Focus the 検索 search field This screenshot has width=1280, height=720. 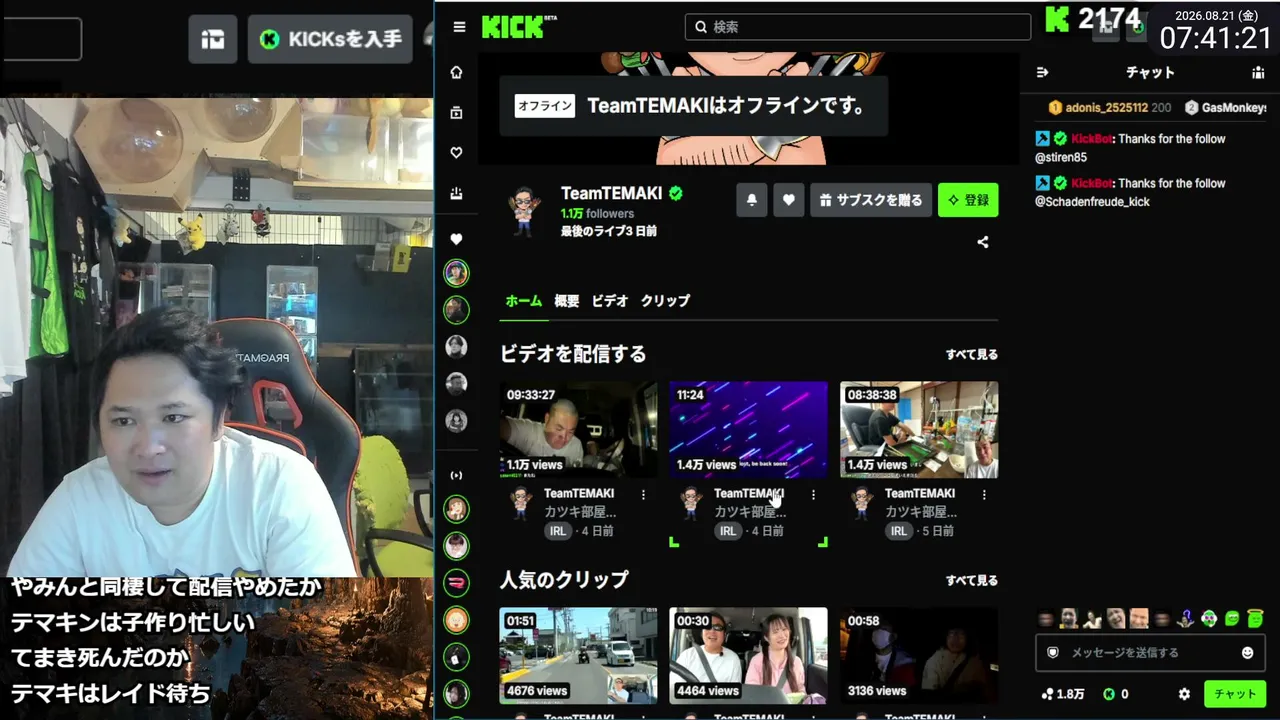click(x=858, y=27)
